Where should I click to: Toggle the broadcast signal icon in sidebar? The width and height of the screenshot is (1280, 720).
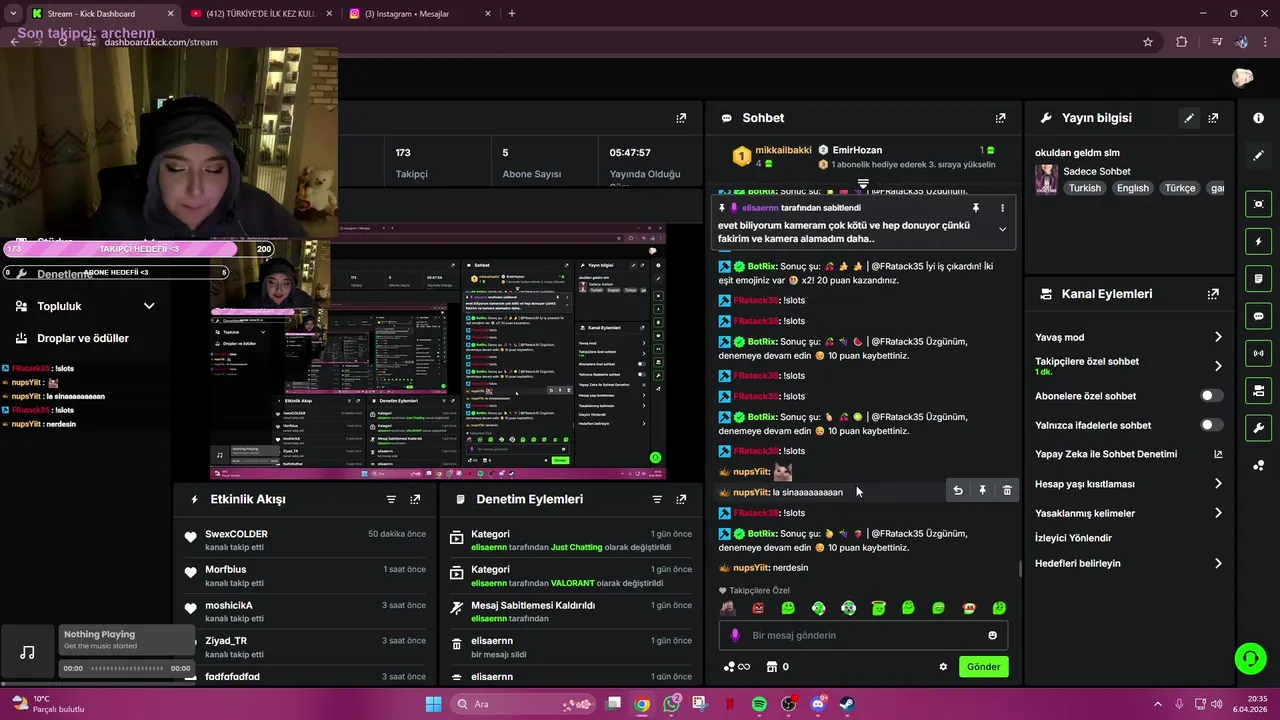[x=1258, y=353]
